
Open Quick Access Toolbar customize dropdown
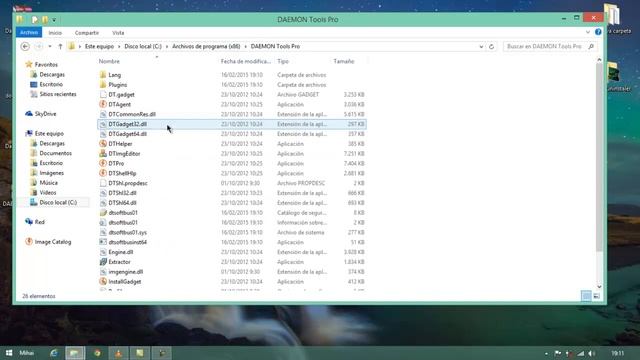tap(54, 20)
